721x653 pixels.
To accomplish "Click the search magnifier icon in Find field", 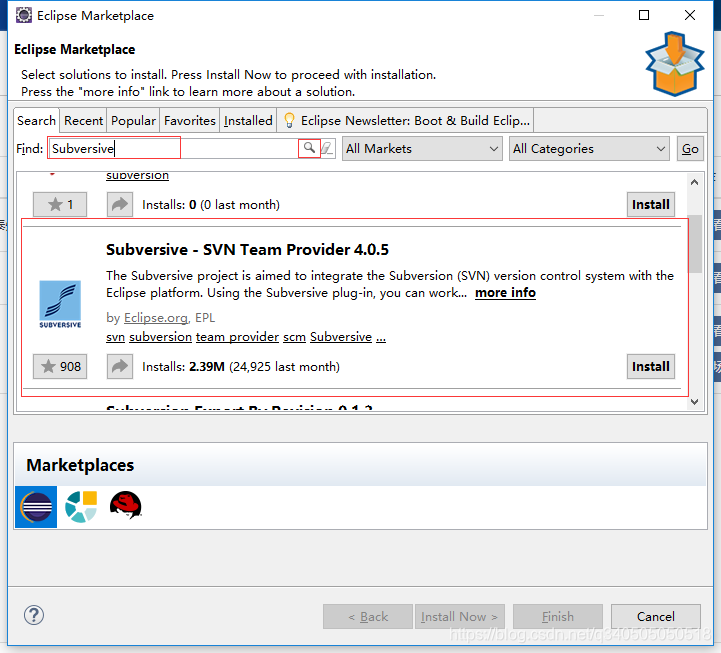I will click(309, 148).
